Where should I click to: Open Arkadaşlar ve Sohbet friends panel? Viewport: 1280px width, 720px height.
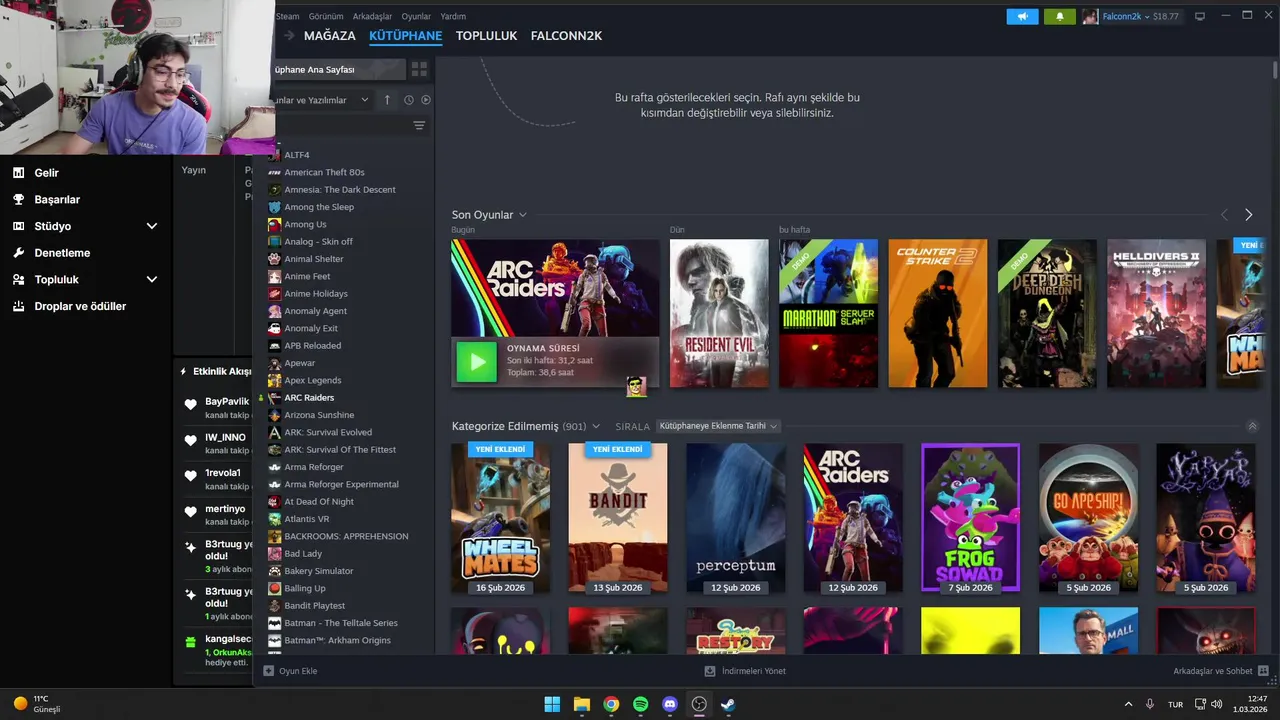pyautogui.click(x=1221, y=671)
